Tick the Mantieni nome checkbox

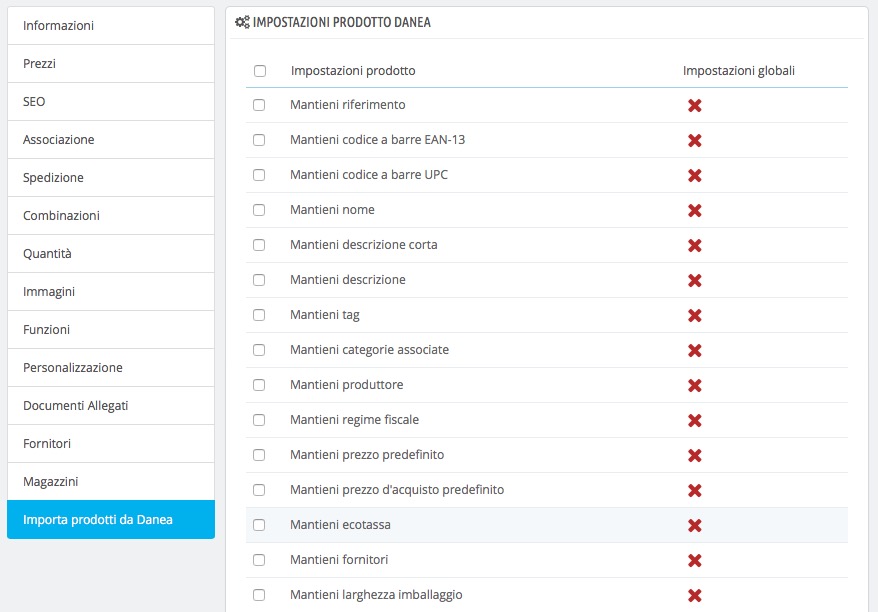point(259,210)
